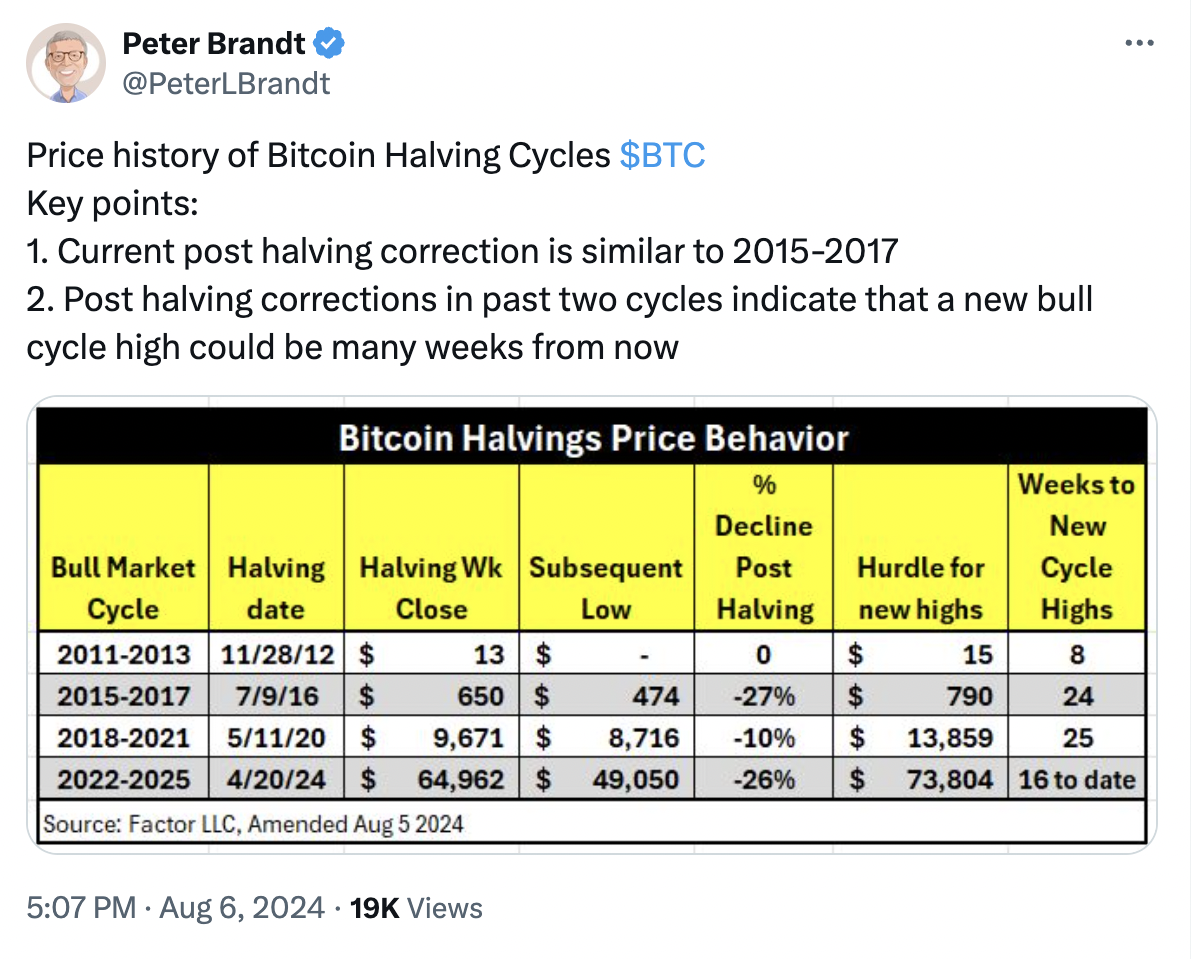Click the $BTC cashtag

click(662, 155)
